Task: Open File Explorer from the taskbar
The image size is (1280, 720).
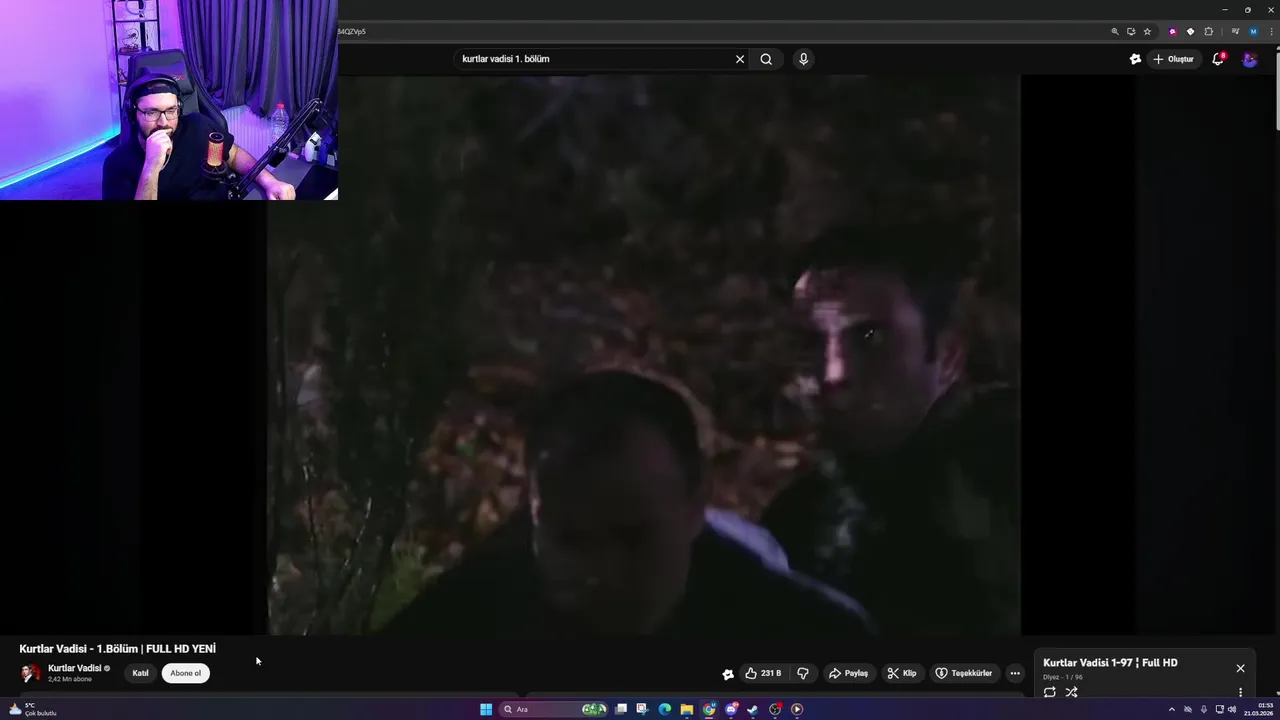Action: [687, 709]
